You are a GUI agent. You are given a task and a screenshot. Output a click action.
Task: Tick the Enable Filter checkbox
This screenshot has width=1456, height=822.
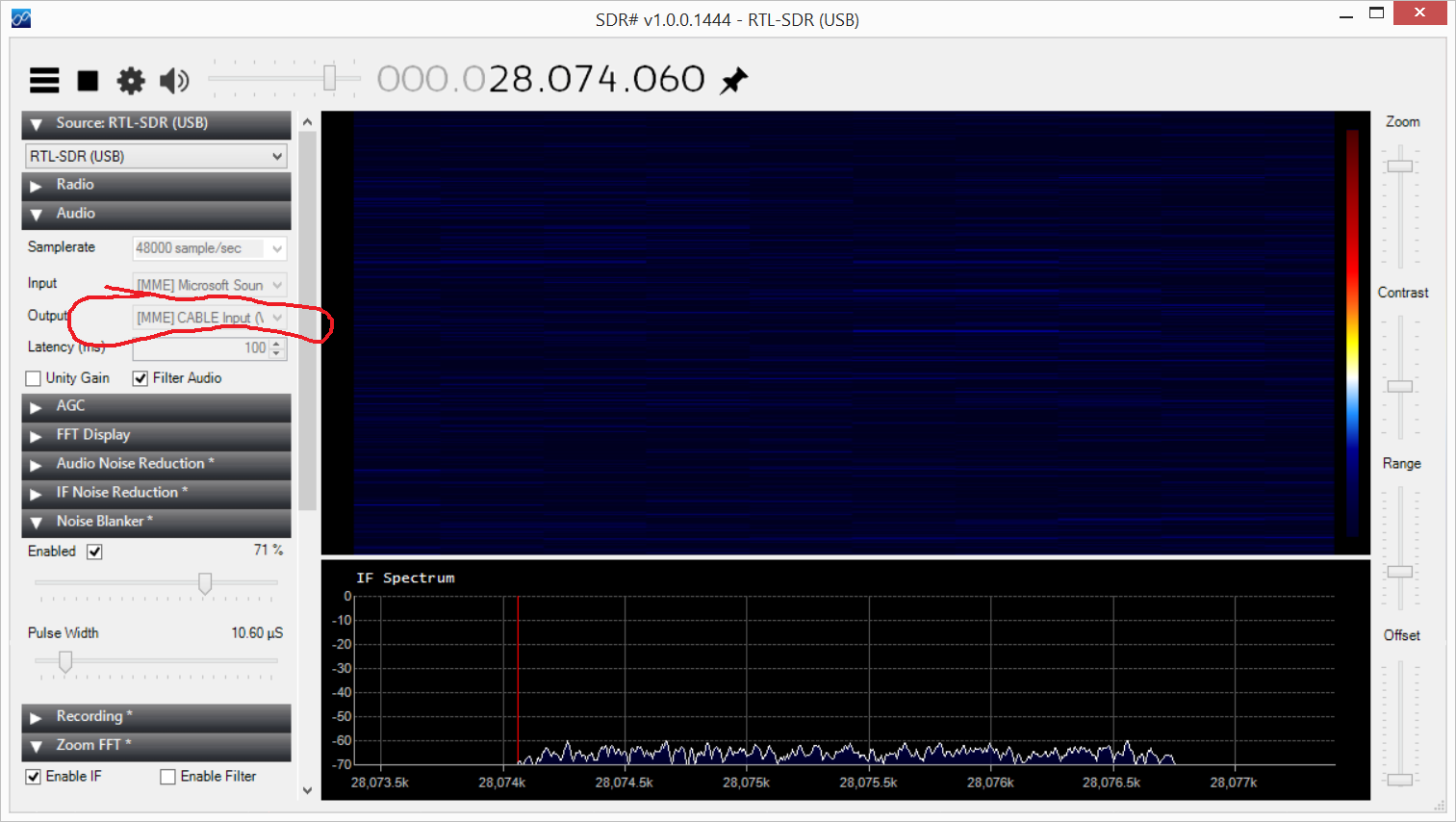[x=168, y=777]
